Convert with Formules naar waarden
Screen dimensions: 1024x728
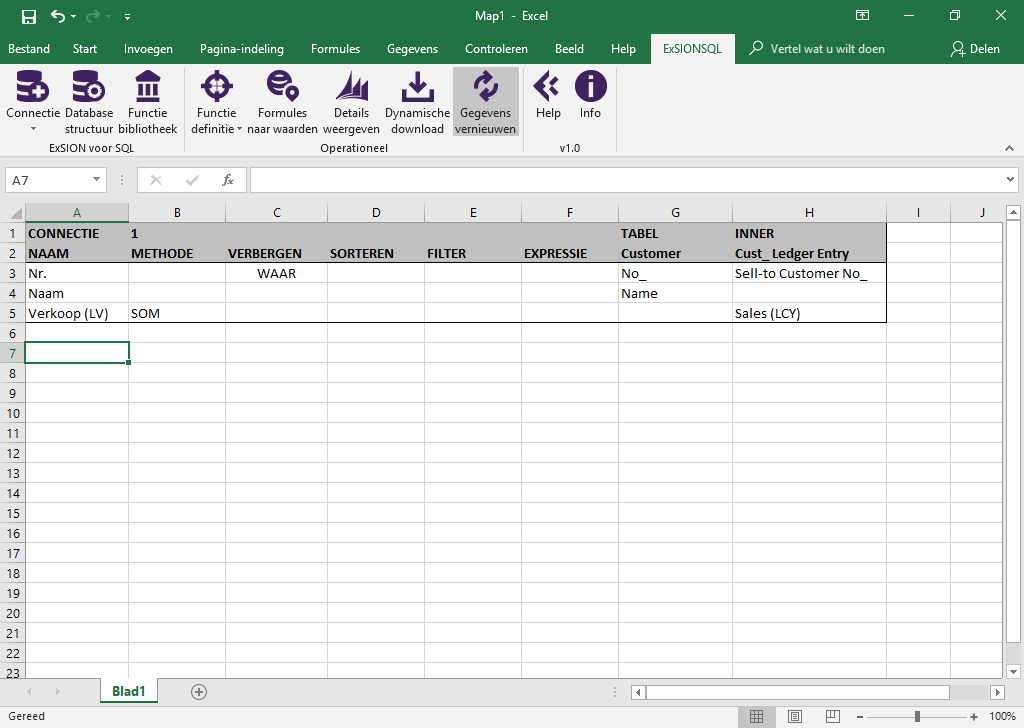(x=282, y=102)
